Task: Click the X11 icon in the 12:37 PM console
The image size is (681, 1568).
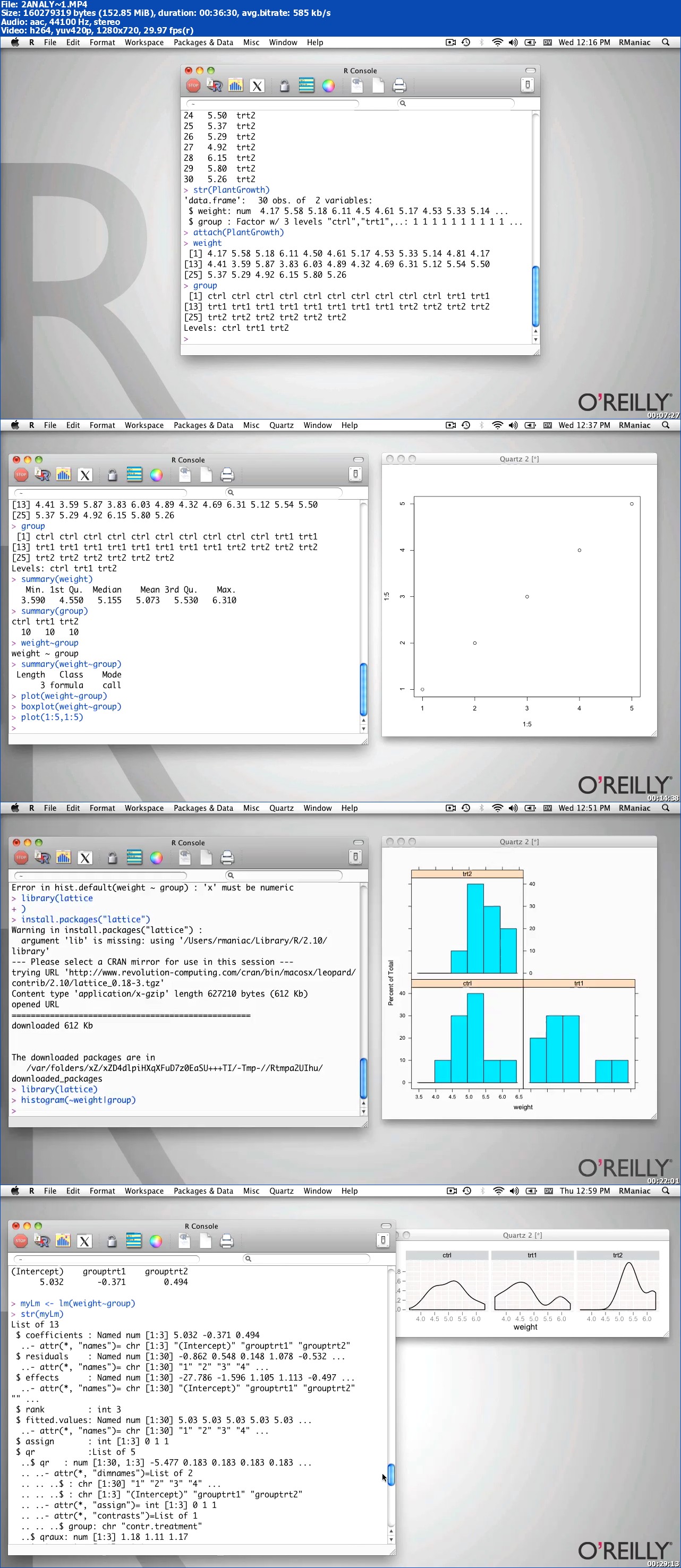Action: (86, 475)
